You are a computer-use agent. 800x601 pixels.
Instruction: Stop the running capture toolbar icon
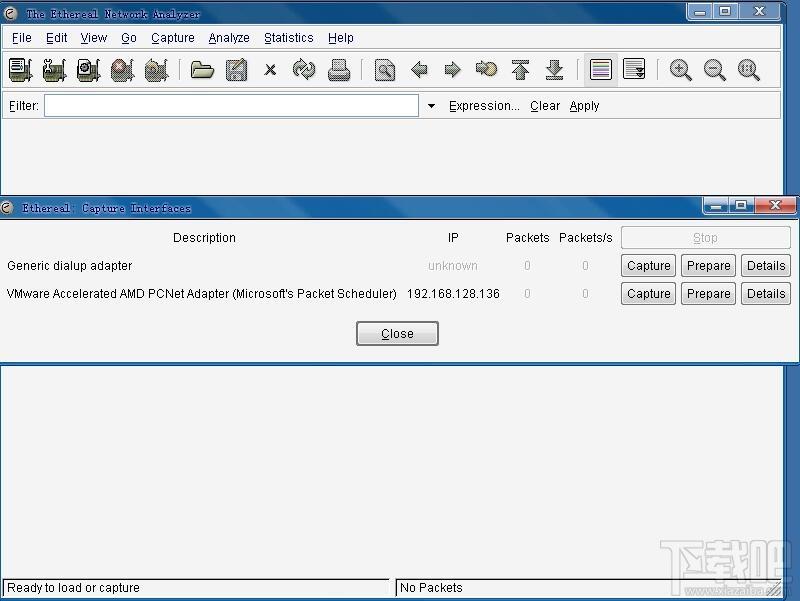pyautogui.click(x=122, y=69)
